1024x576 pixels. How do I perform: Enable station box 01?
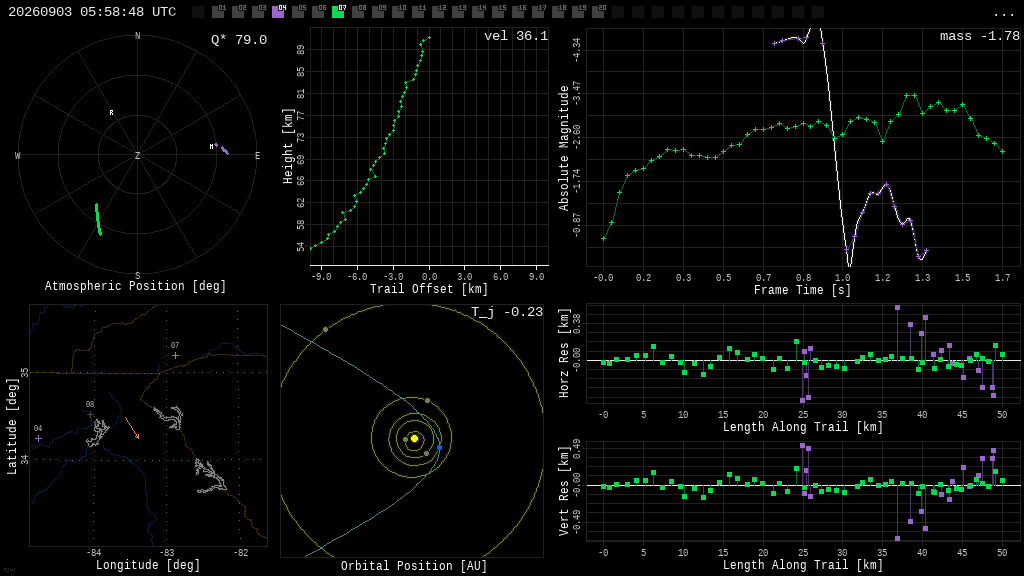coord(219,12)
